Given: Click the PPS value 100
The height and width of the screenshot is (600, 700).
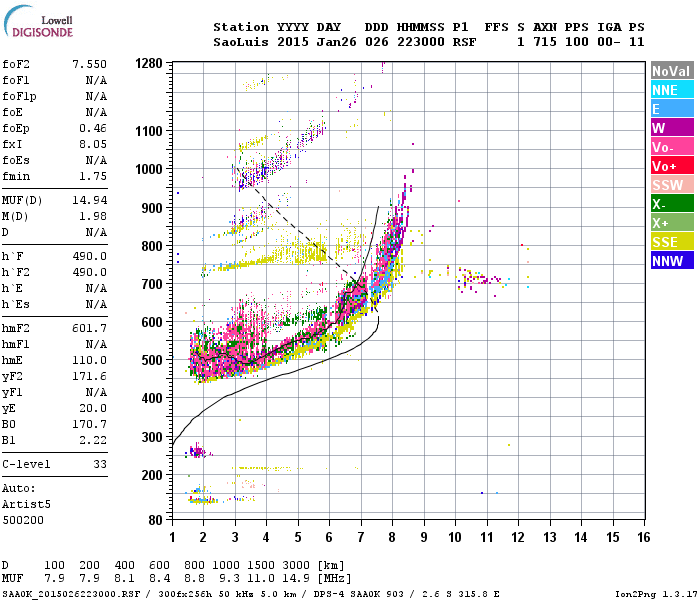Looking at the screenshot, I should tap(576, 42).
